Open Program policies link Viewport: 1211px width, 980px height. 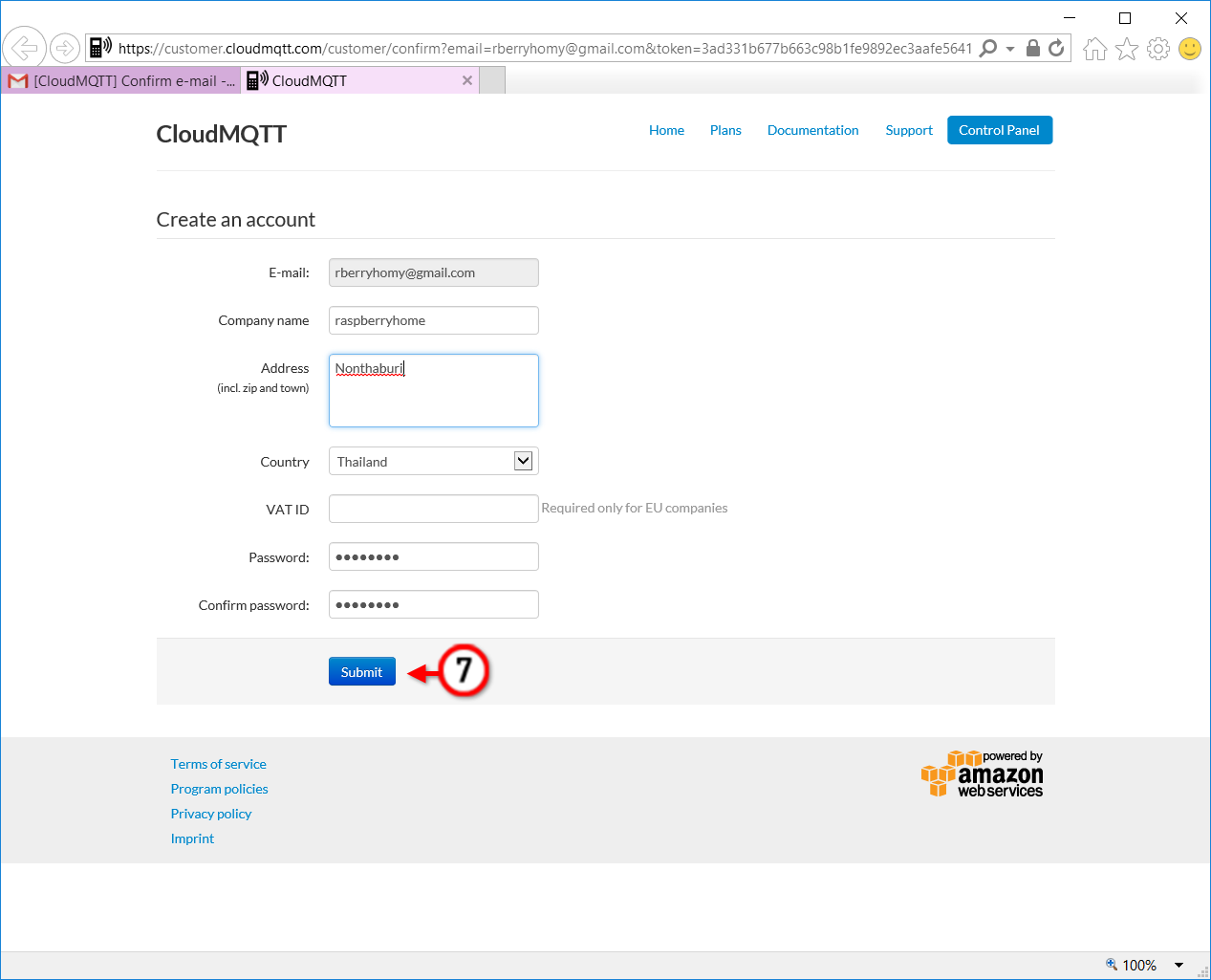[x=219, y=789]
